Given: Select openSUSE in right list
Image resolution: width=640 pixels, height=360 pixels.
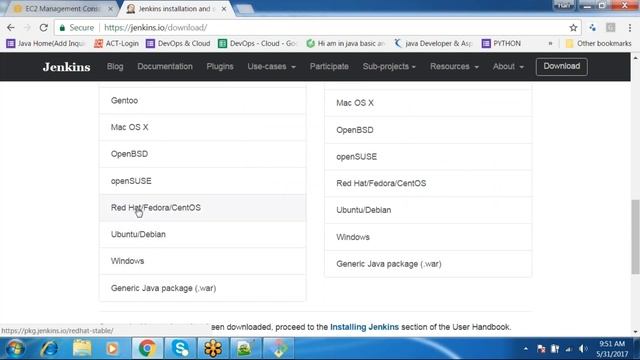Looking at the screenshot, I should [428, 157].
